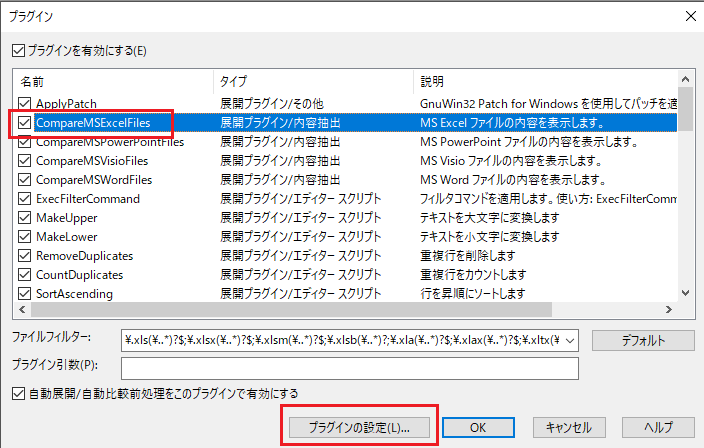
Task: Click description 行を昇順にソートします
Action: (472, 294)
